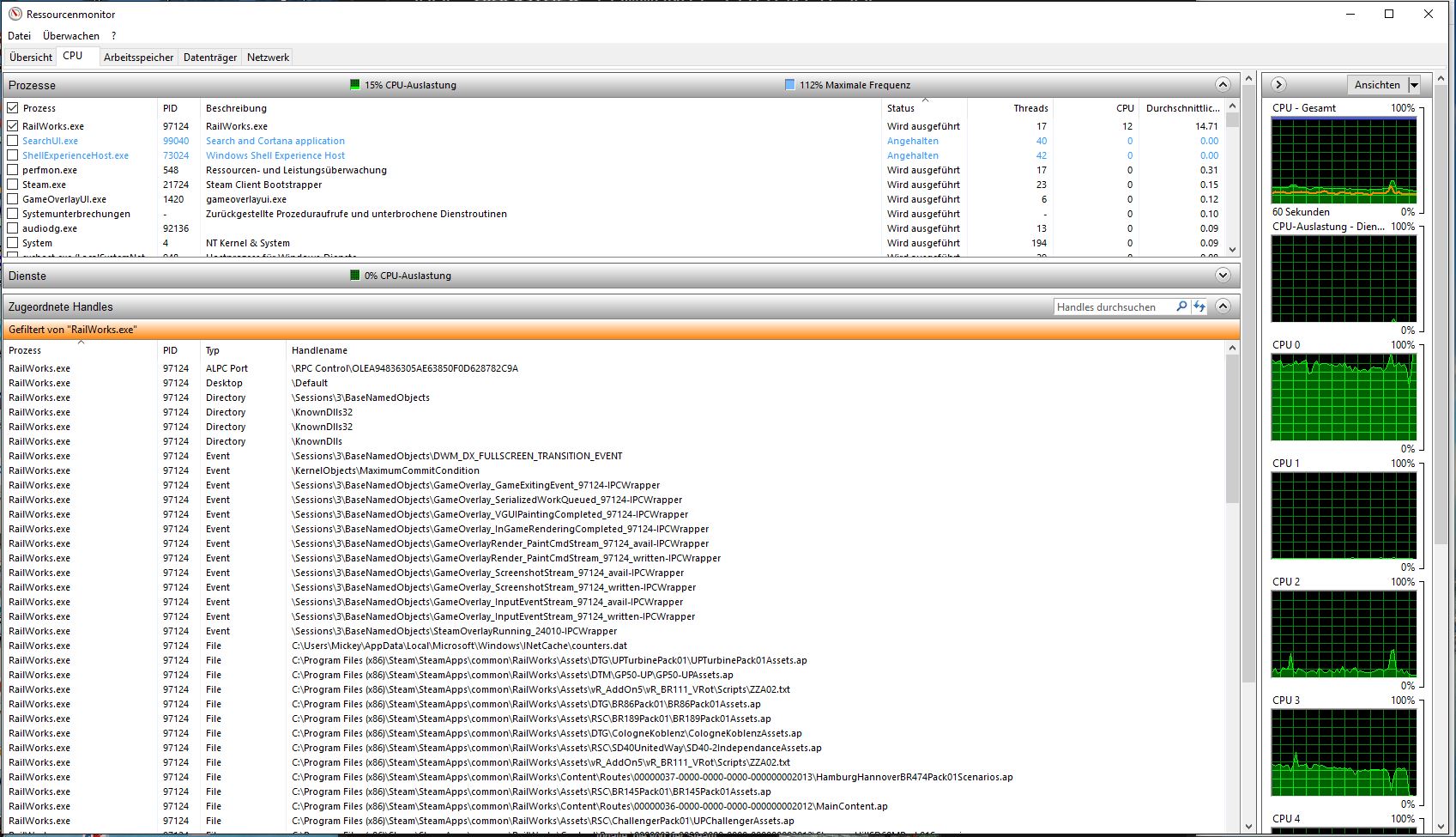This screenshot has height=837, width=1456.
Task: Open the Überwachen menu
Action: click(71, 36)
